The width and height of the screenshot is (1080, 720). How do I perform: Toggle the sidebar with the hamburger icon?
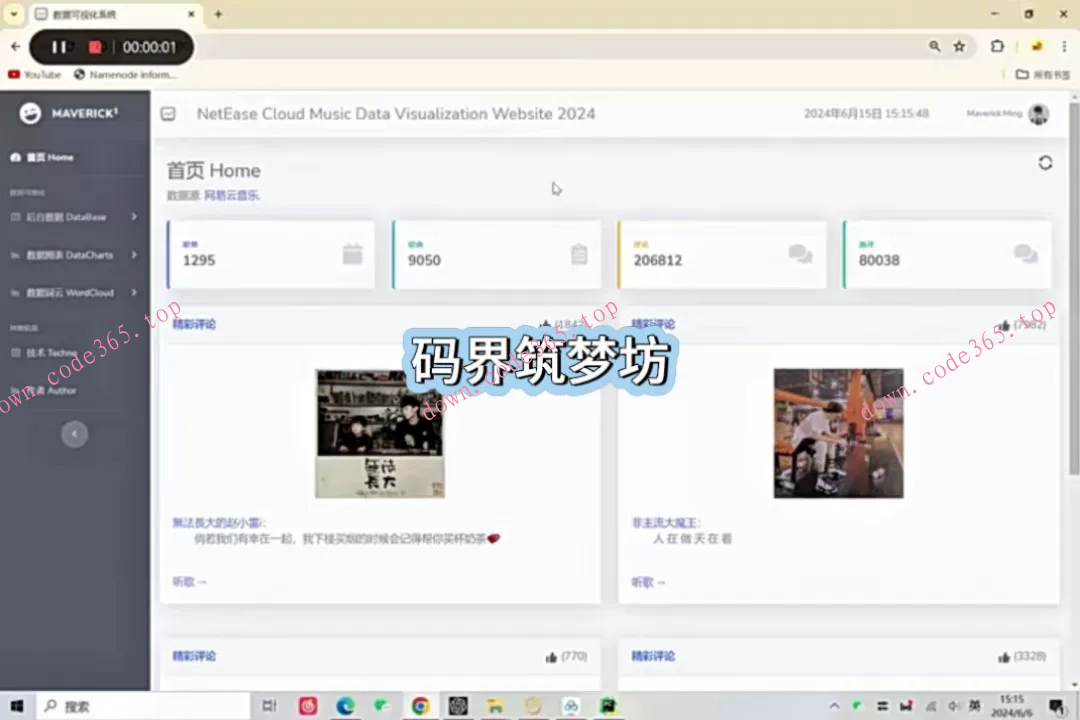167,114
